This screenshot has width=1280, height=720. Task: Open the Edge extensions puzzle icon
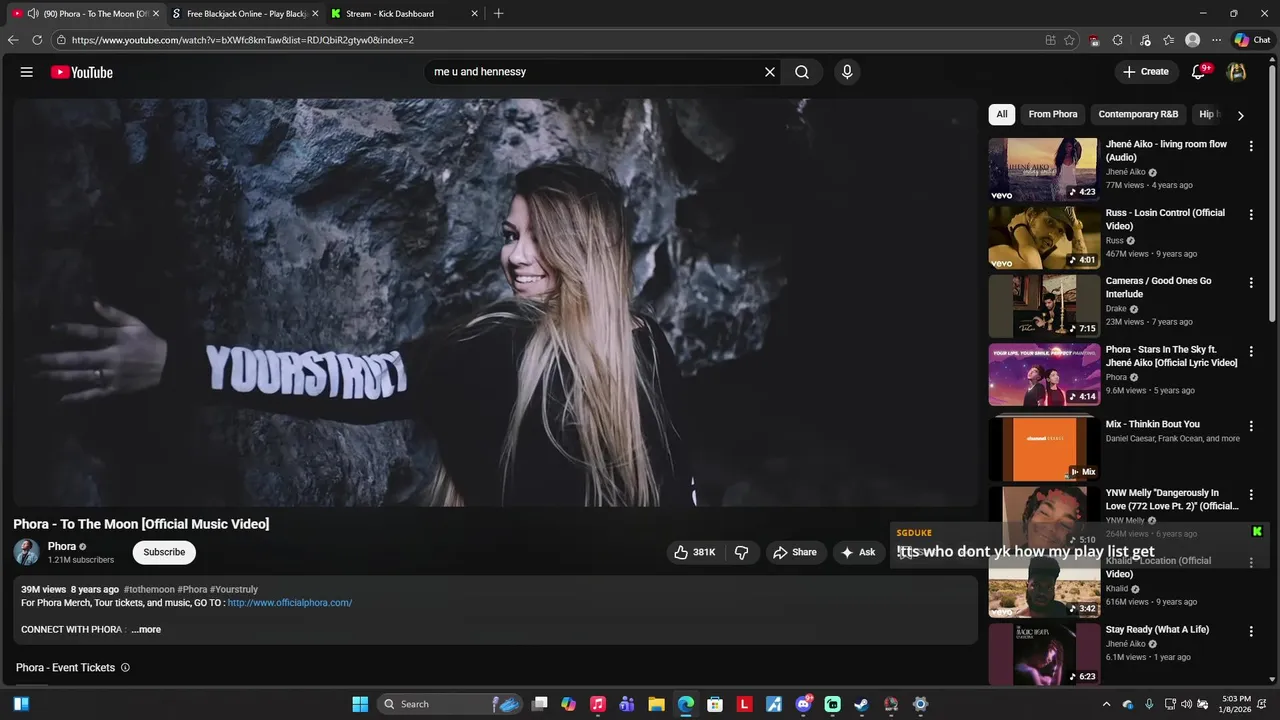1118,40
